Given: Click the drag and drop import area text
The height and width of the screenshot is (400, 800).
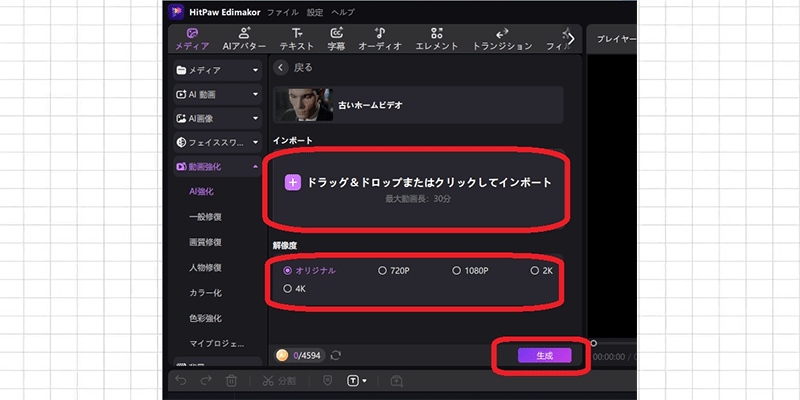Looking at the screenshot, I should [429, 183].
